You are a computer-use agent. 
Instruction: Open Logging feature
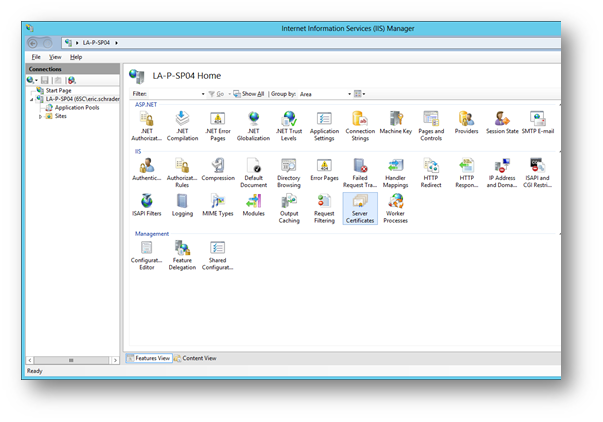tap(182, 205)
